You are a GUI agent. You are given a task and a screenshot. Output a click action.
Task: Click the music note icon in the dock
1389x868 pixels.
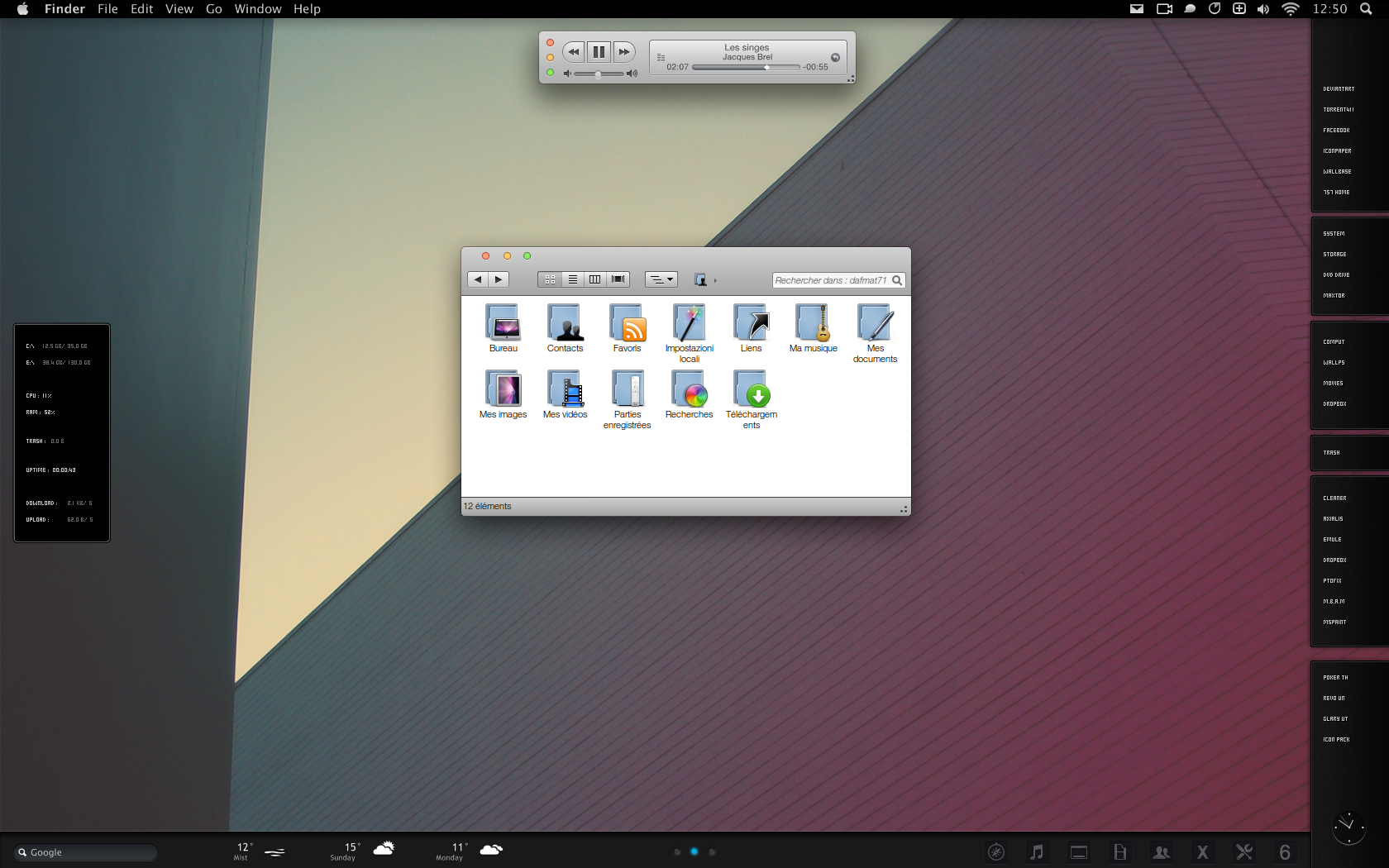click(x=1037, y=852)
